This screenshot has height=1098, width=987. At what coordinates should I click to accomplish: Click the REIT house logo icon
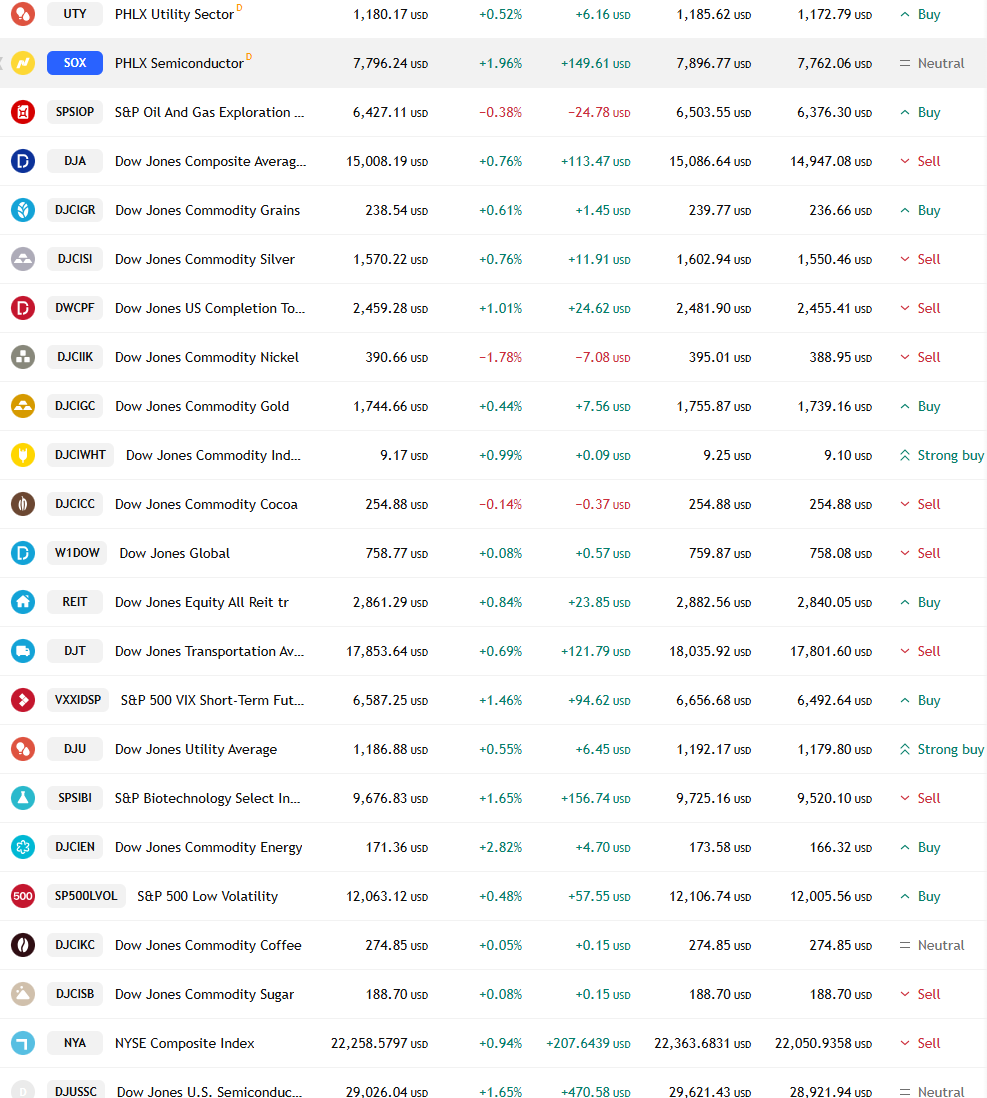[22, 602]
